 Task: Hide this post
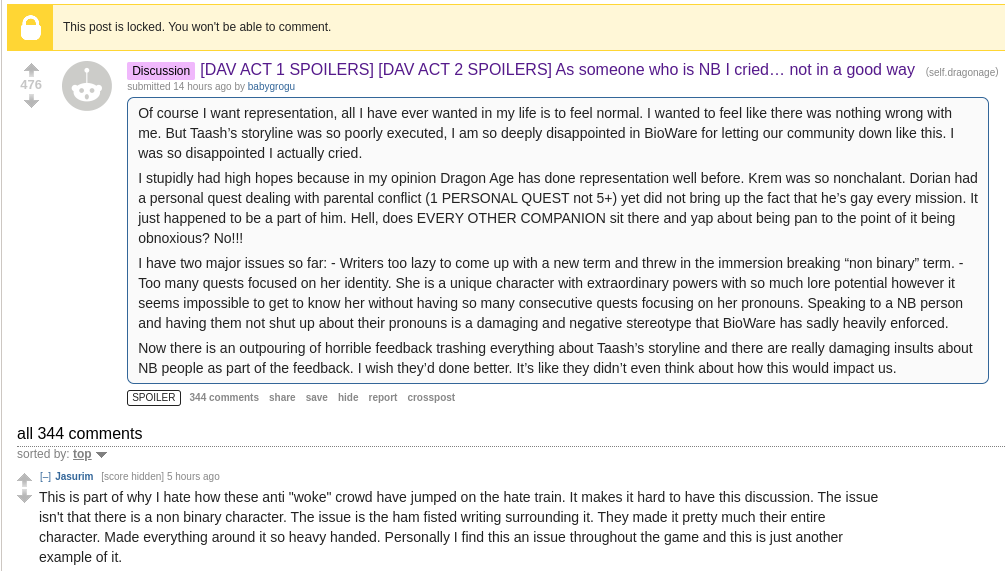[x=348, y=397]
